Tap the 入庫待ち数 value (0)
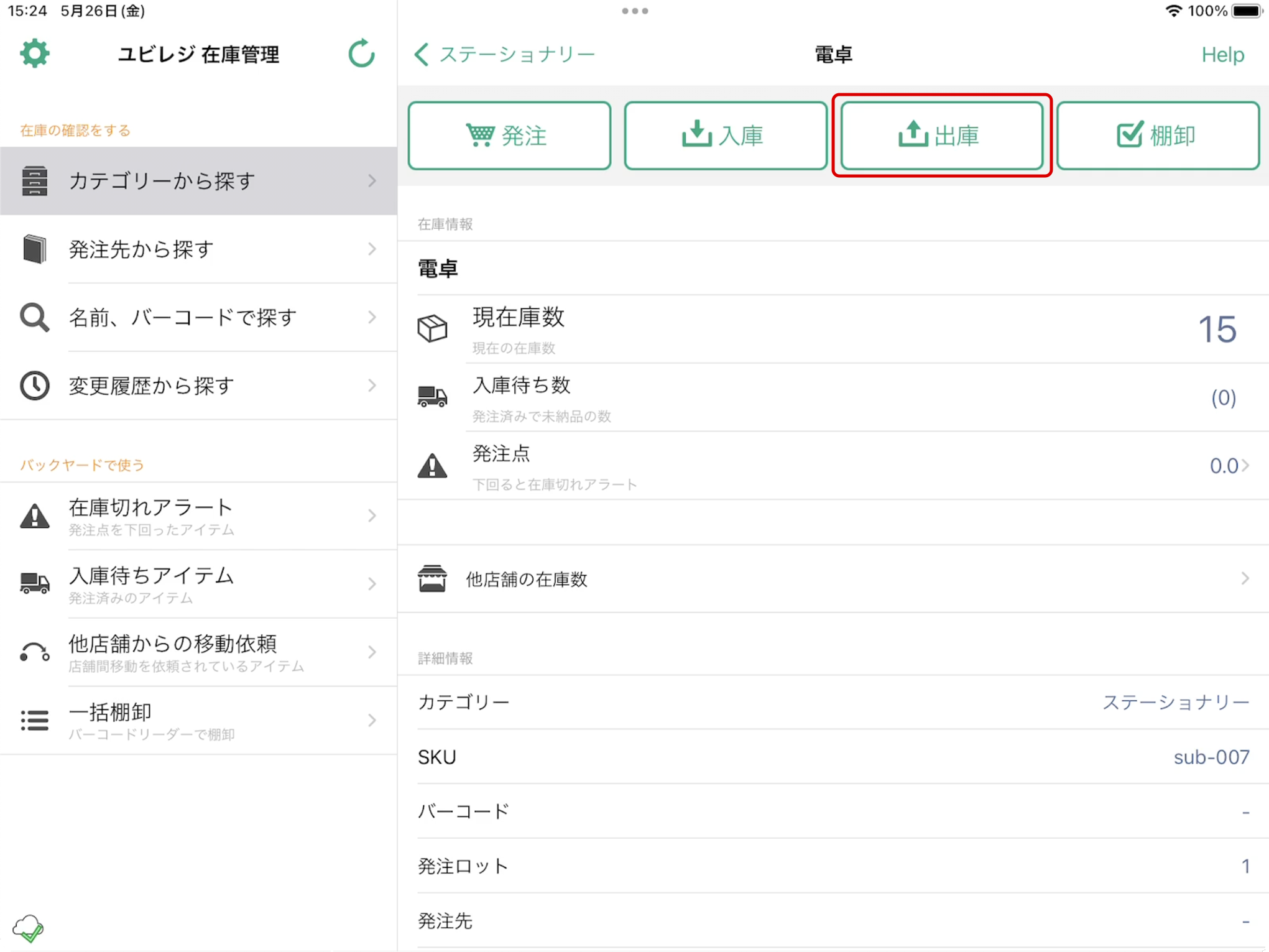Image resolution: width=1269 pixels, height=952 pixels. [1224, 397]
